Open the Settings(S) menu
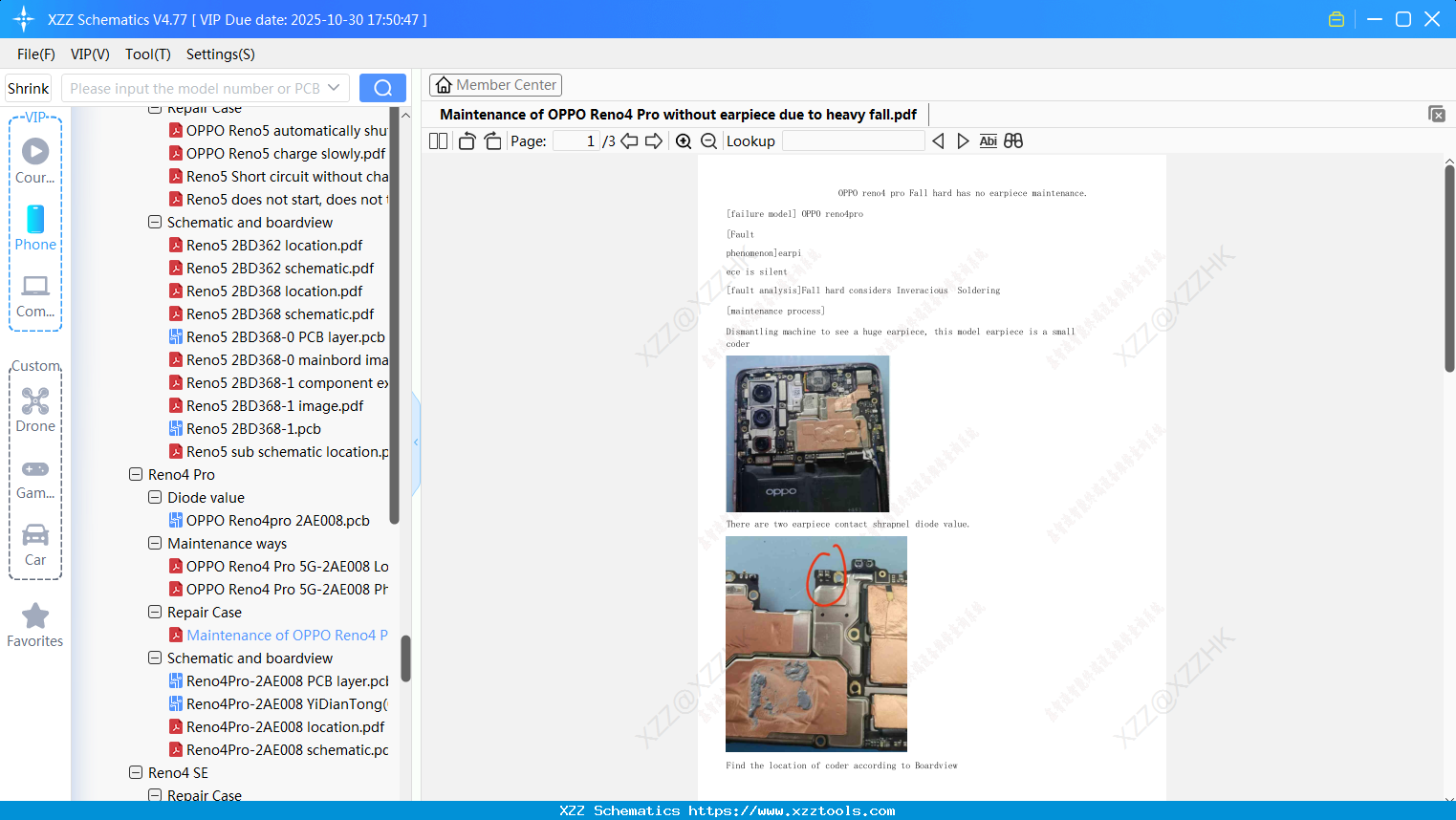Viewport: 1456px width, 820px height. [221, 54]
